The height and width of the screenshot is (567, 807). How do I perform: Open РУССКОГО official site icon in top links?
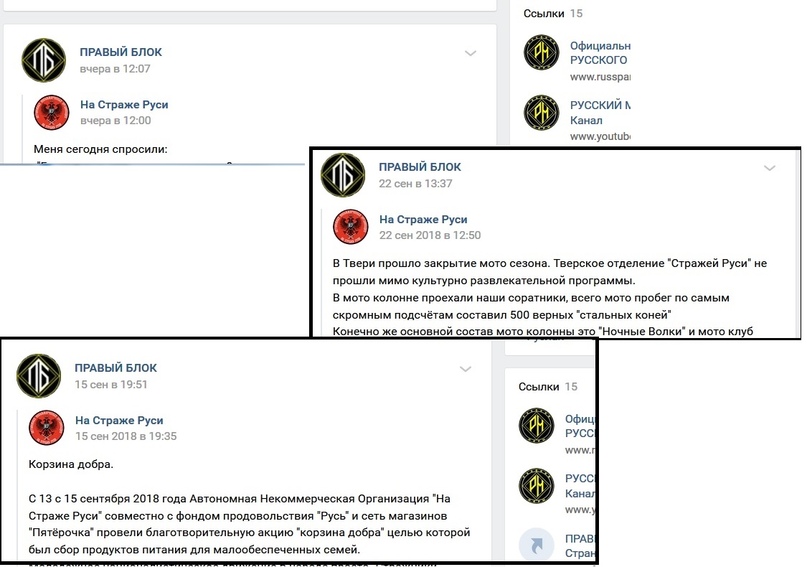pyautogui.click(x=541, y=52)
